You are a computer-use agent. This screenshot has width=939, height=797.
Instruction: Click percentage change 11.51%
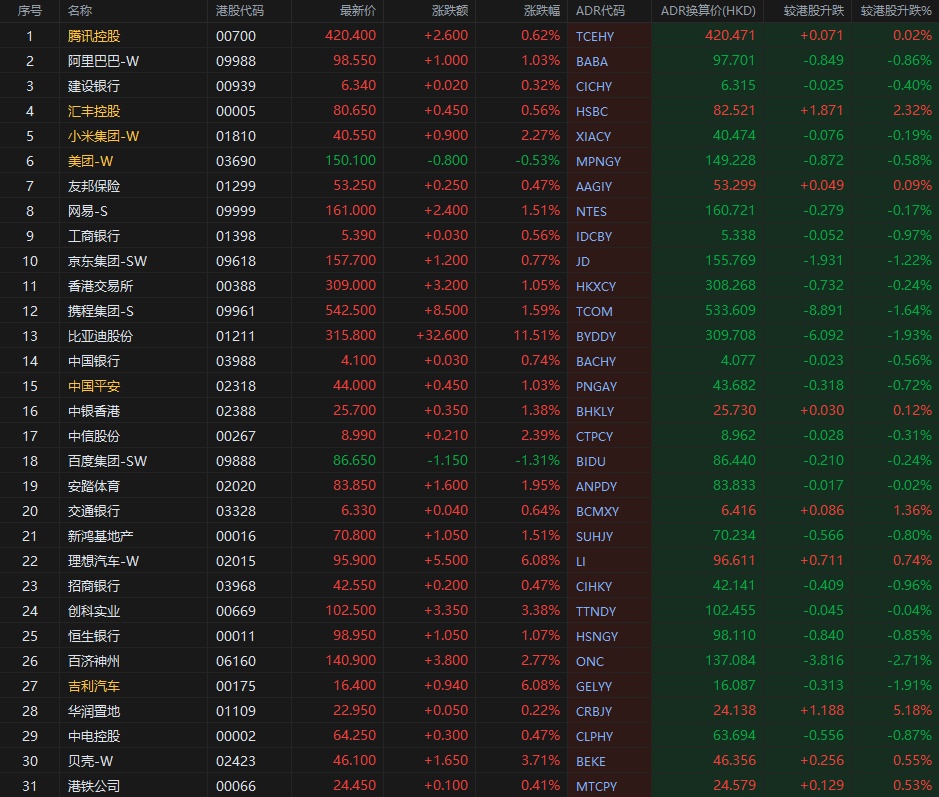click(537, 335)
